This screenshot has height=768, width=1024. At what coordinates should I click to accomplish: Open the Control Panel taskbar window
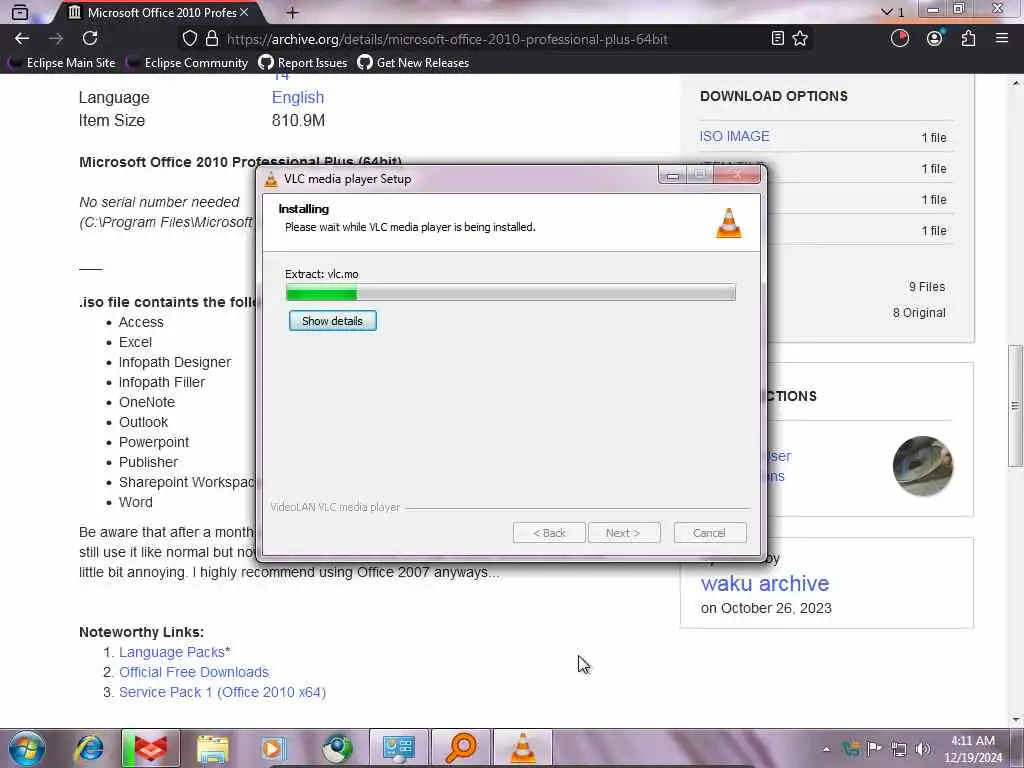coord(398,748)
